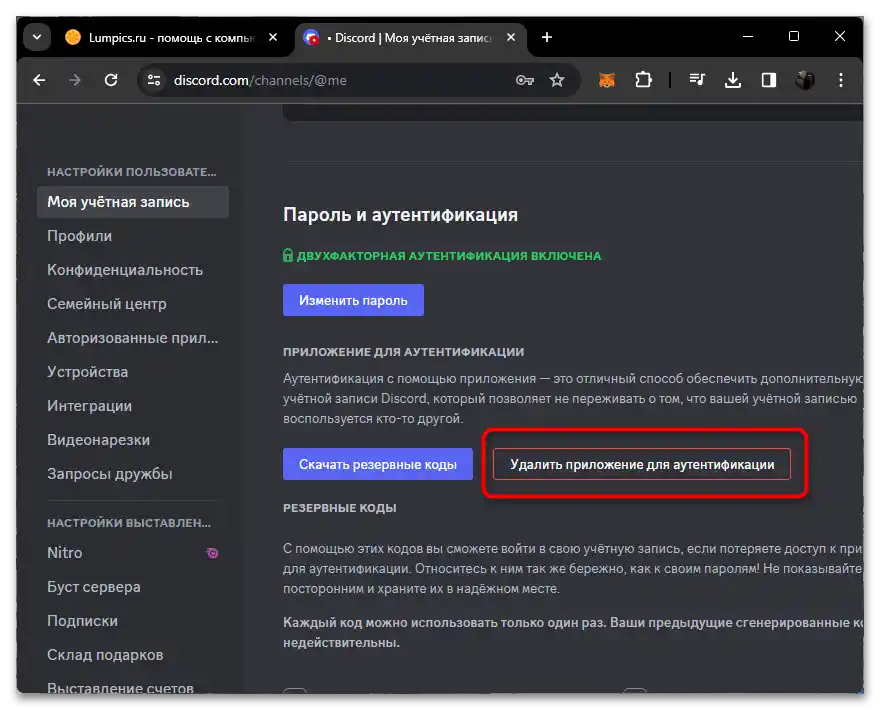This screenshot has height=710, width=880.
Task: Open Устройства settings
Action: coord(132,372)
